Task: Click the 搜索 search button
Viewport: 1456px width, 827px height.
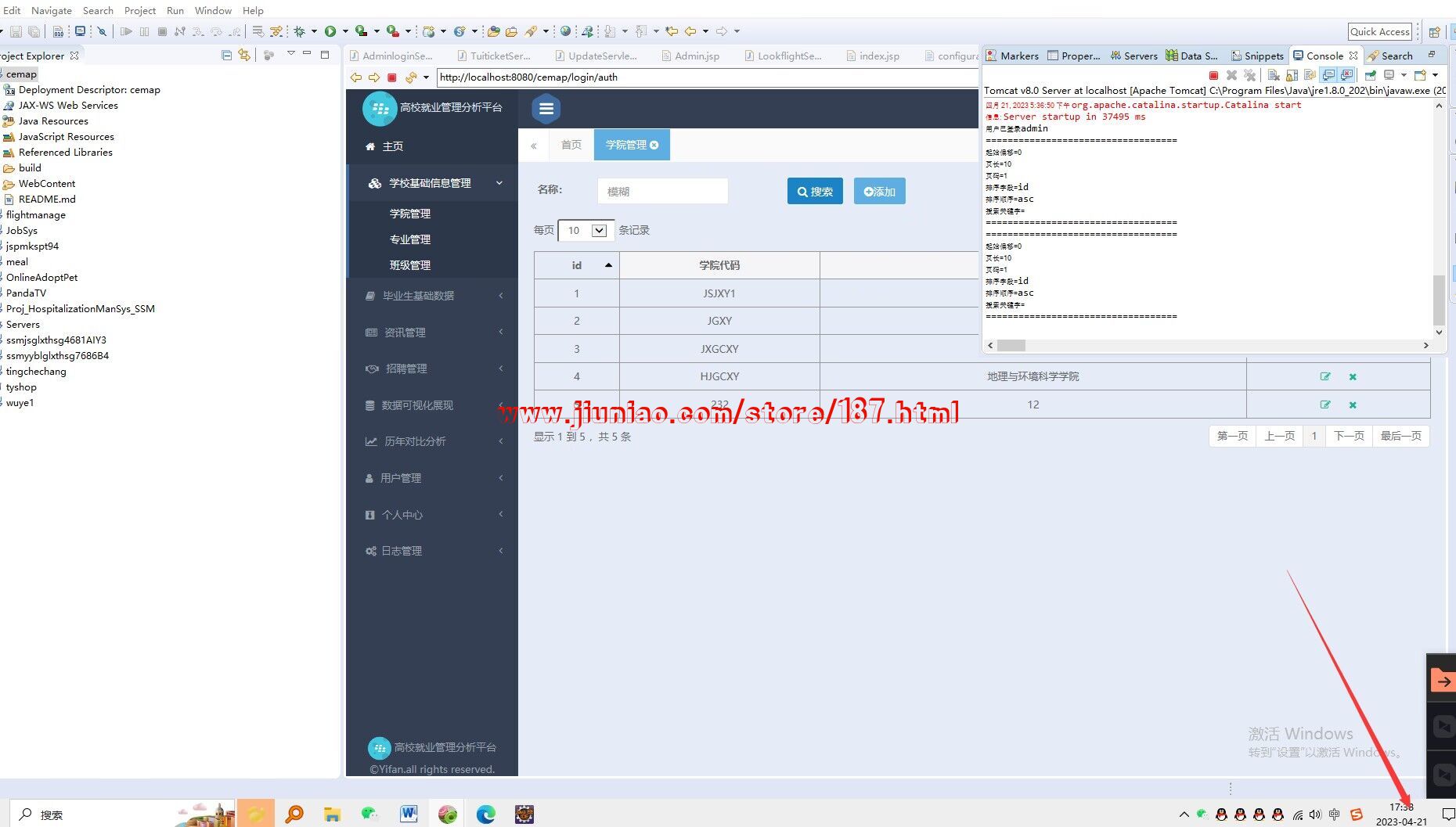Action: [815, 192]
